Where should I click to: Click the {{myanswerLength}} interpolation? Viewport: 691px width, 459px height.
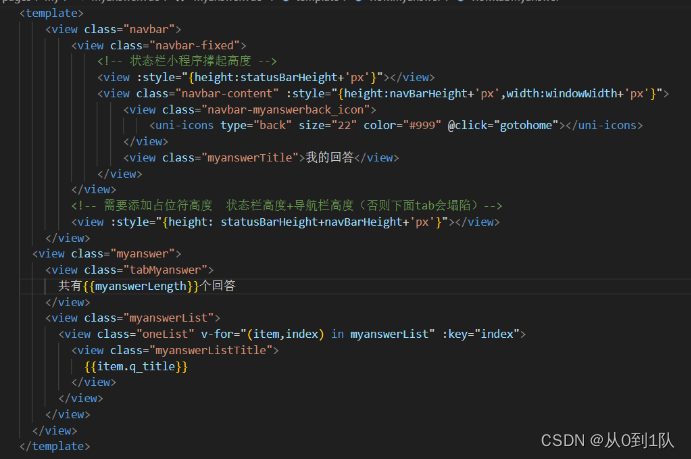(141, 286)
